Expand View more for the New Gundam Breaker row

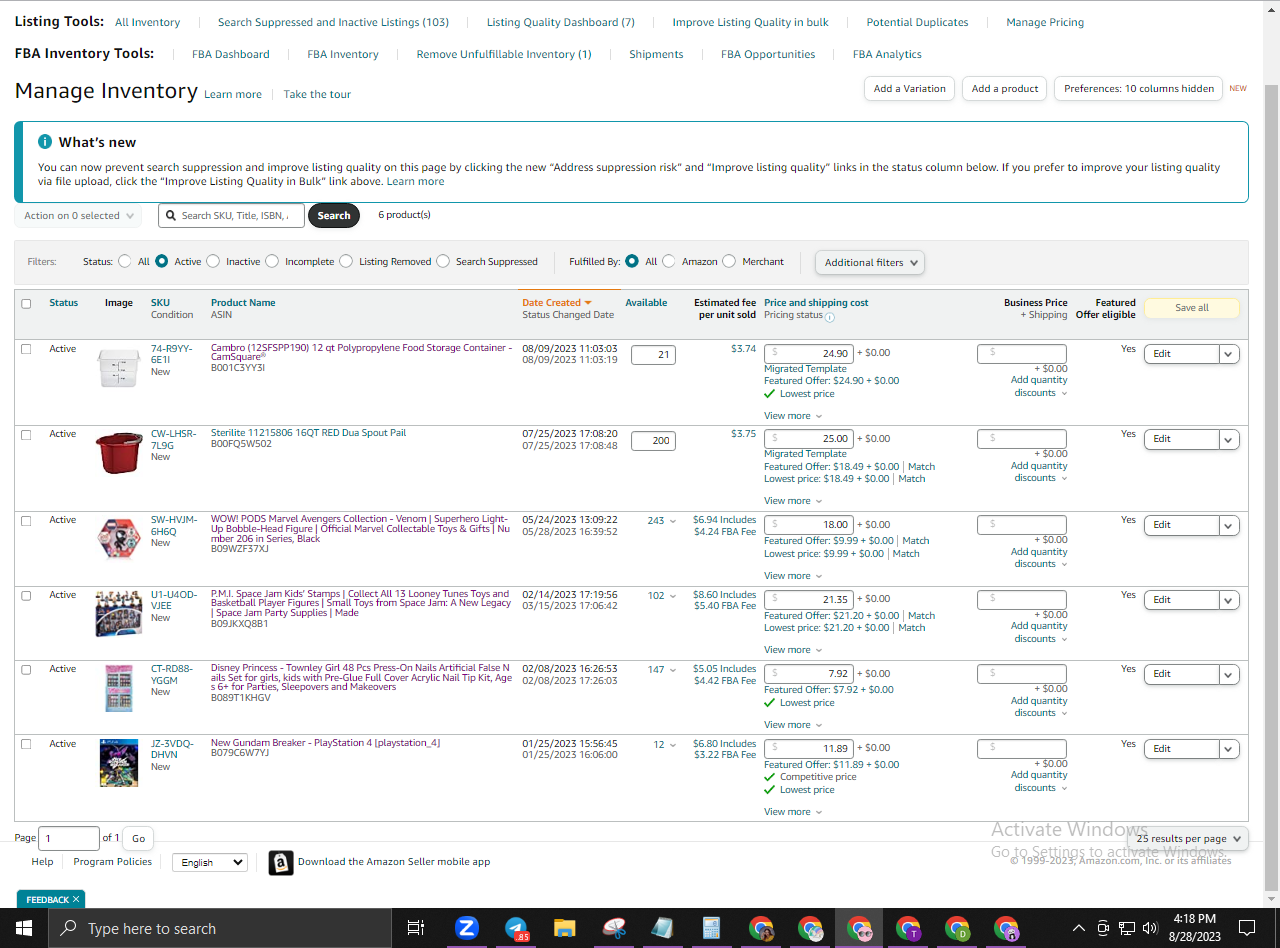793,812
